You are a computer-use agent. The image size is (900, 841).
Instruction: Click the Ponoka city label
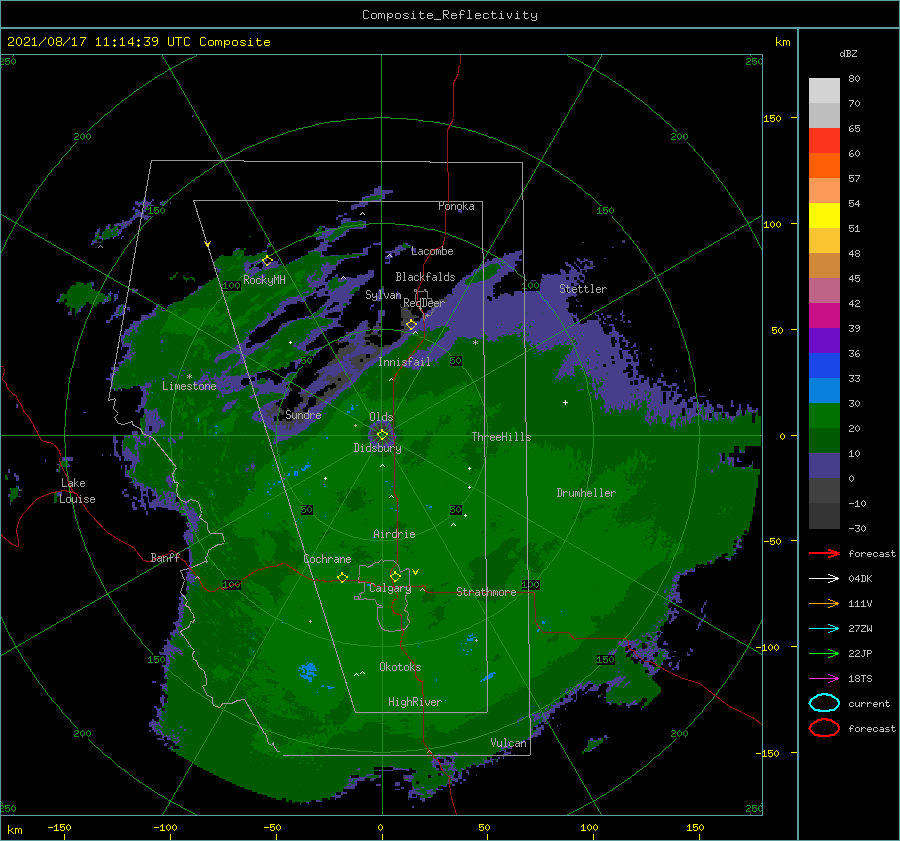point(456,206)
